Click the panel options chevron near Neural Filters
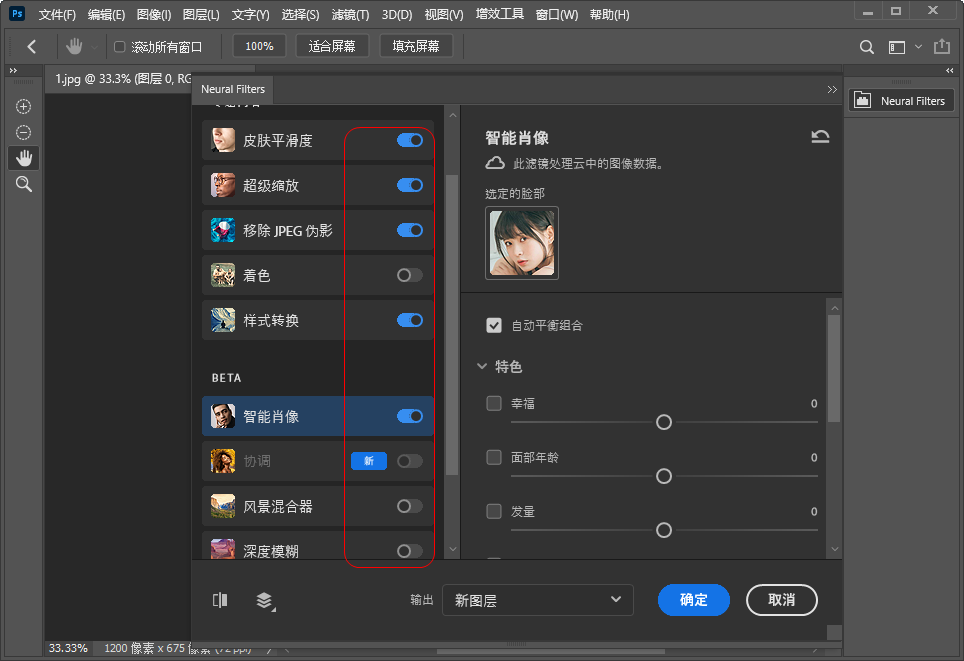This screenshot has height=661, width=964. coord(831,89)
